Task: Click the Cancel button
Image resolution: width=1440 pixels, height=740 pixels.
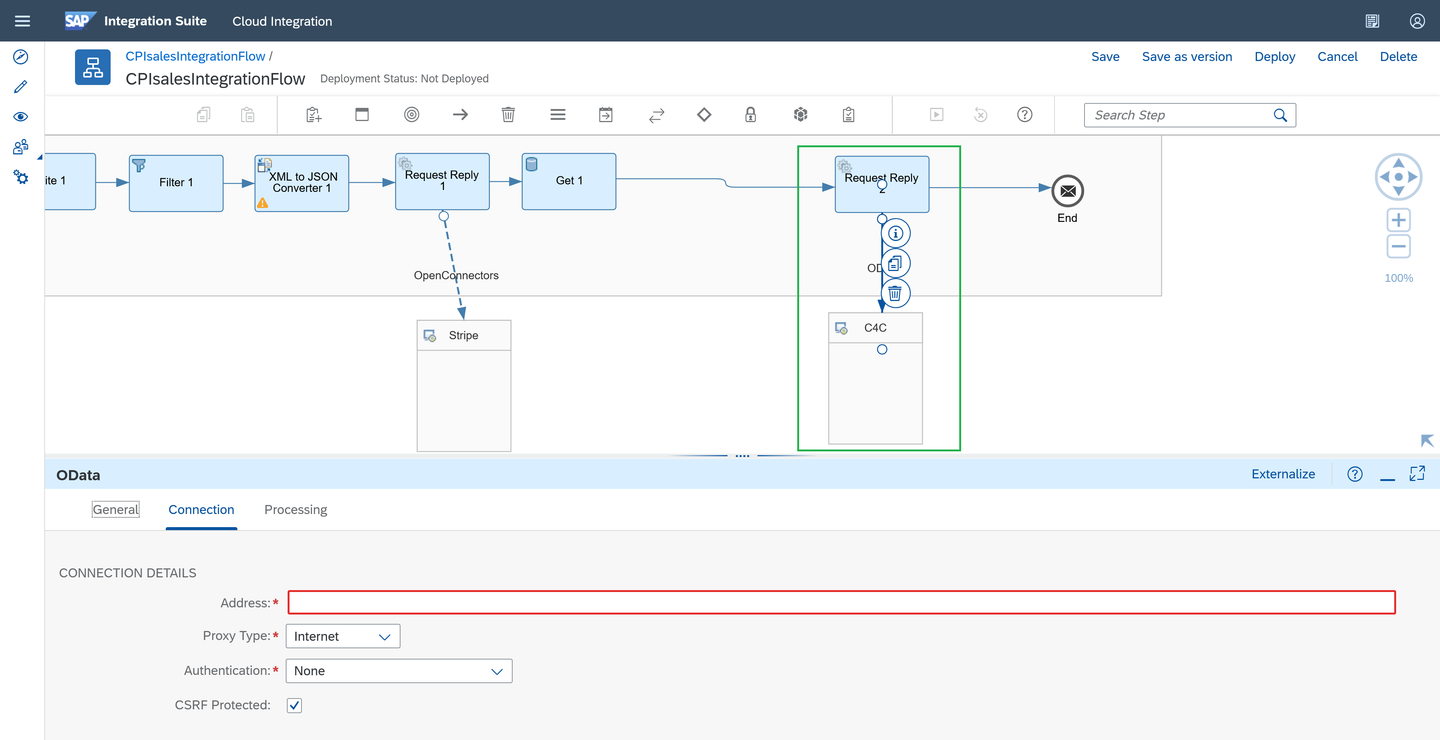Action: (x=1337, y=57)
